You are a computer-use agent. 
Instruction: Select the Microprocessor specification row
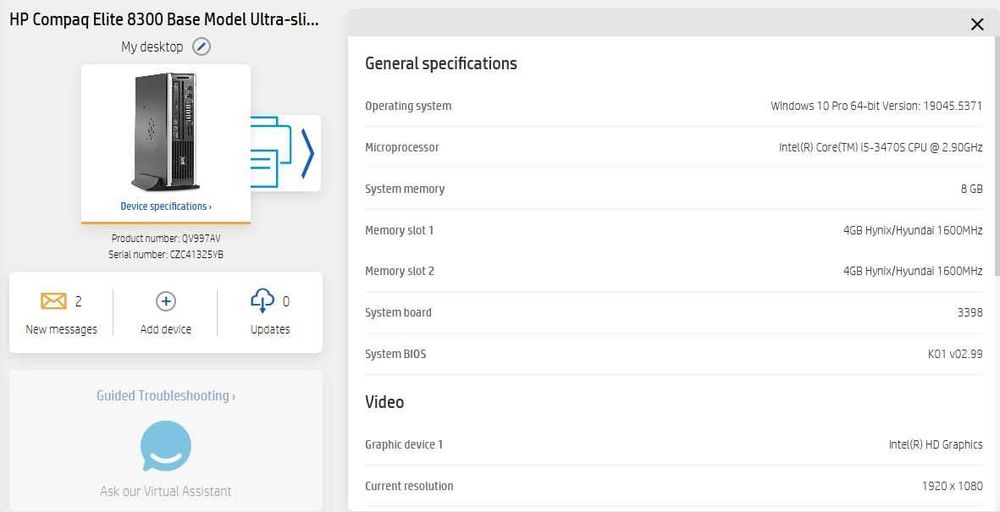point(673,147)
